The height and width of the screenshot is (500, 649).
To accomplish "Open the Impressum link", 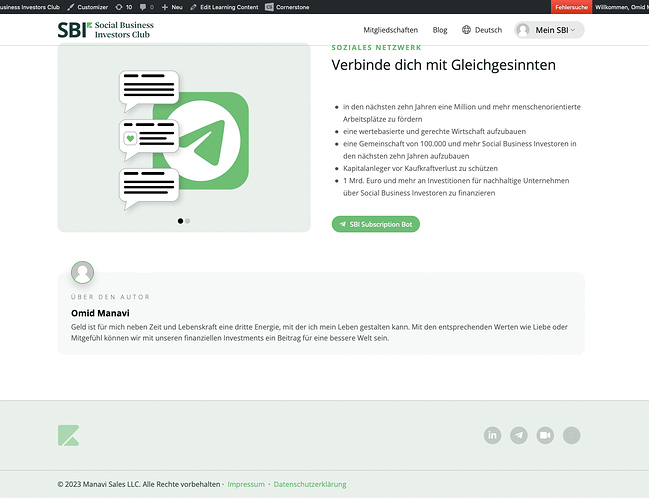I will (246, 484).
